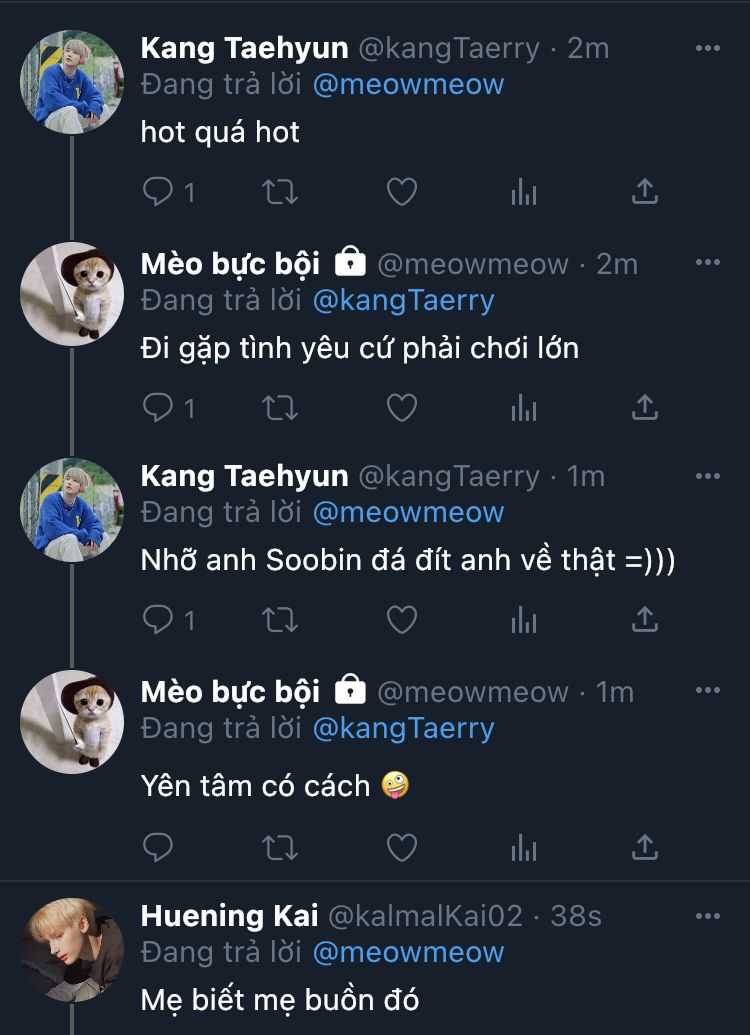The height and width of the screenshot is (1035, 750).
Task: Share the "Nhỡ anh Soobin" tweet
Action: 645,620
